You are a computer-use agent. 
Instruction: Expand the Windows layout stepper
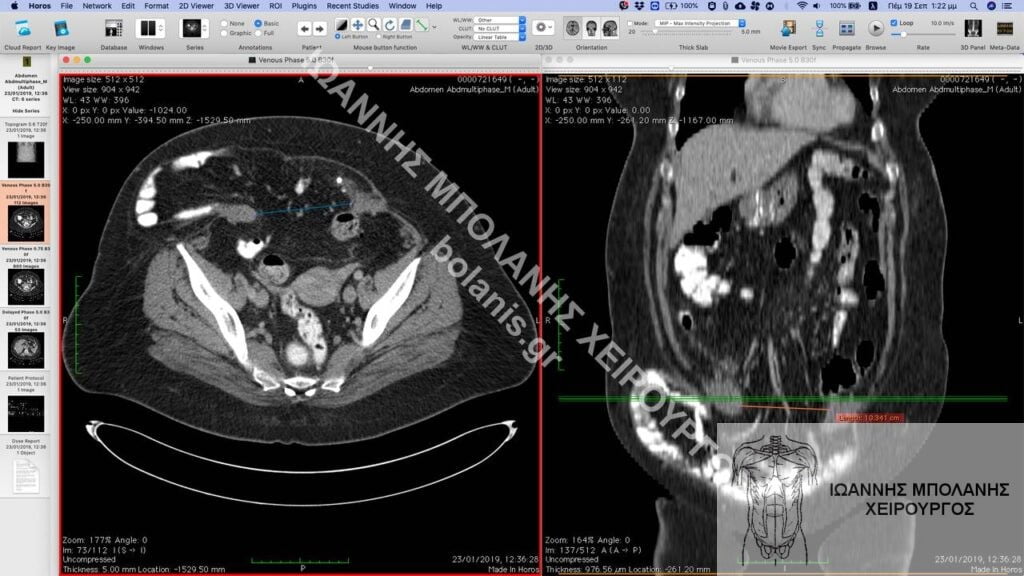pos(161,28)
